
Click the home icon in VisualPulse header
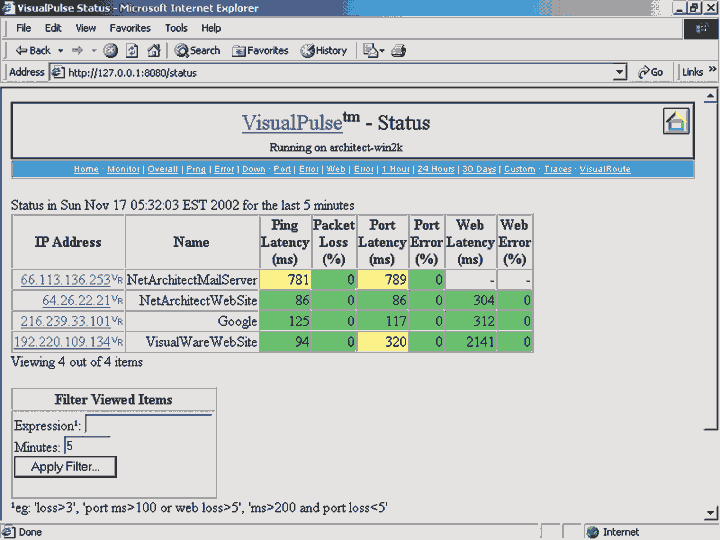(677, 122)
